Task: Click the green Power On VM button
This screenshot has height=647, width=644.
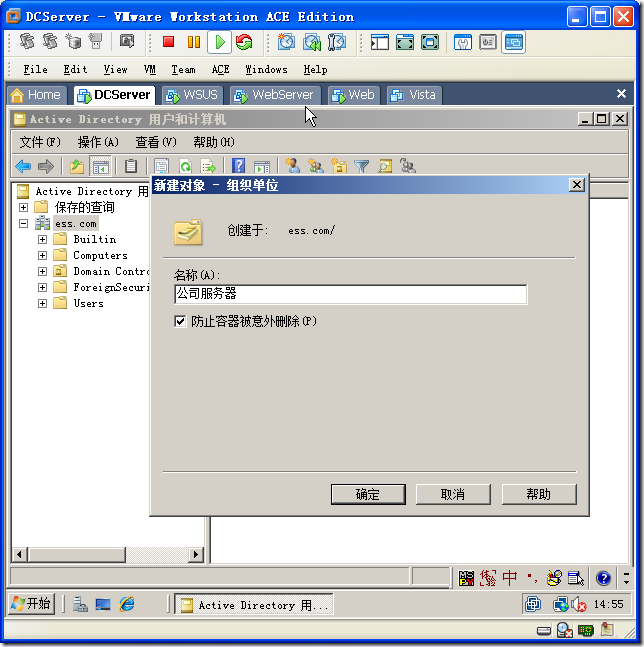Action: click(219, 42)
